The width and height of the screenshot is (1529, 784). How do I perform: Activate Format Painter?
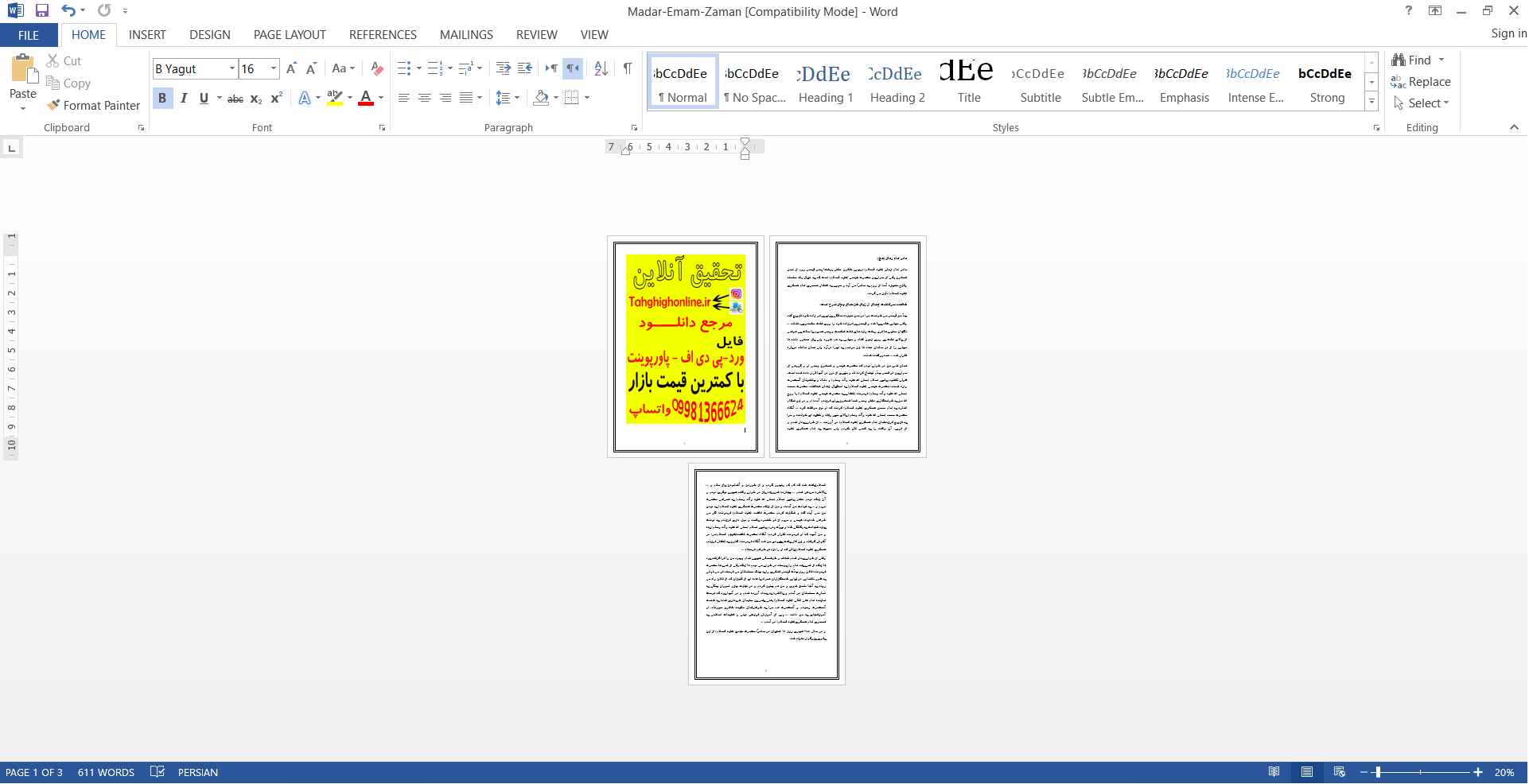(x=93, y=106)
